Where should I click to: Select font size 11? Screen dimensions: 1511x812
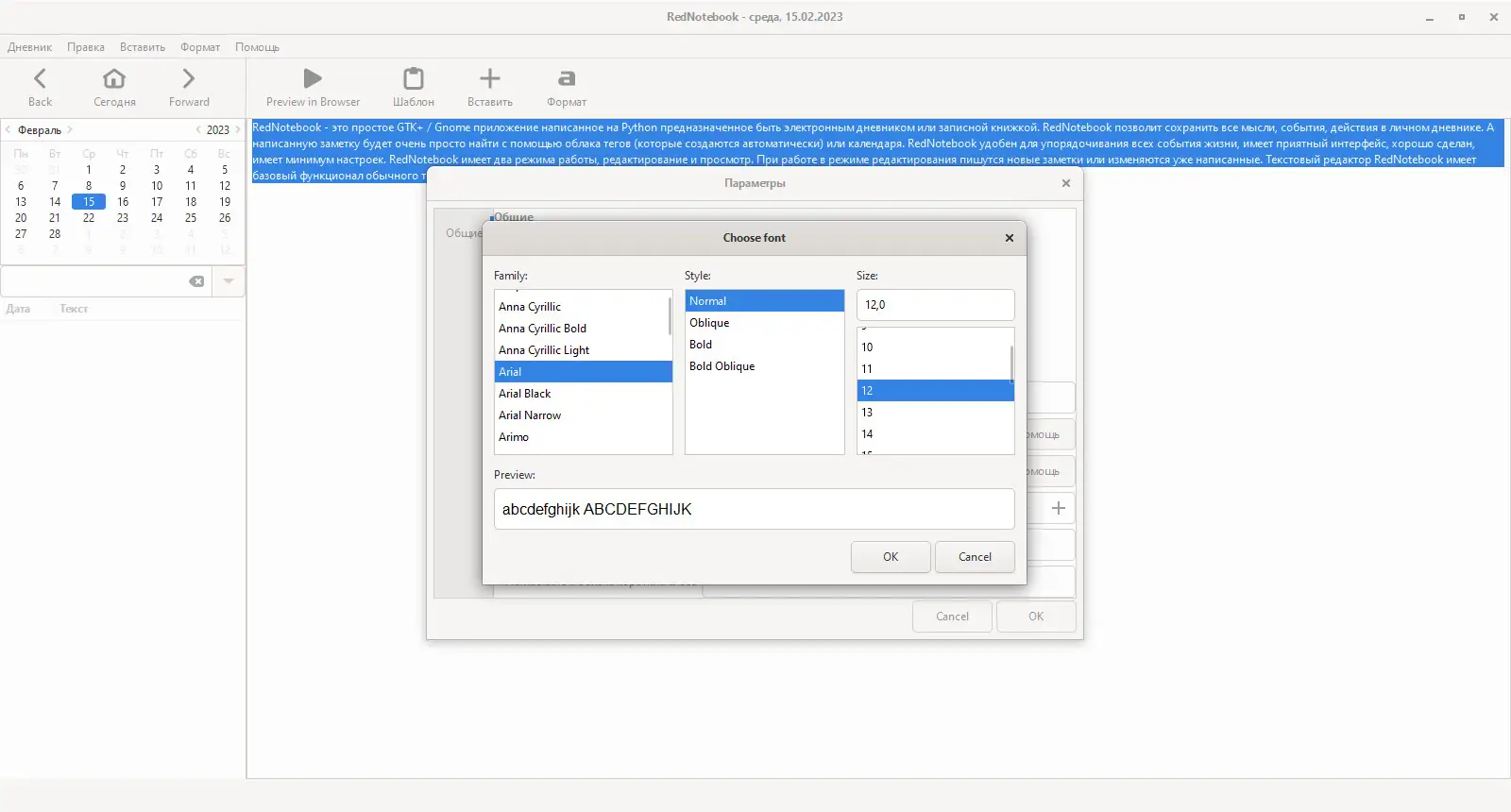coord(934,369)
